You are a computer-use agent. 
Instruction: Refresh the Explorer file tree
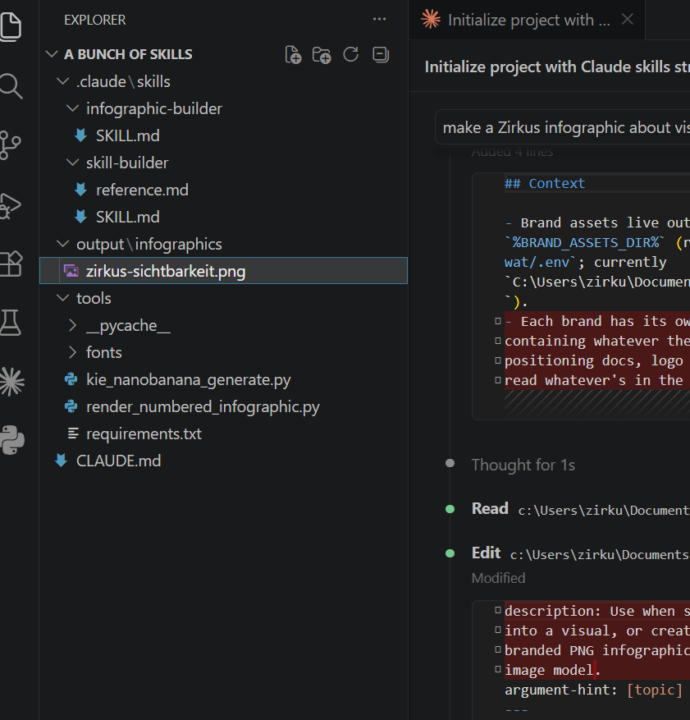(x=351, y=54)
